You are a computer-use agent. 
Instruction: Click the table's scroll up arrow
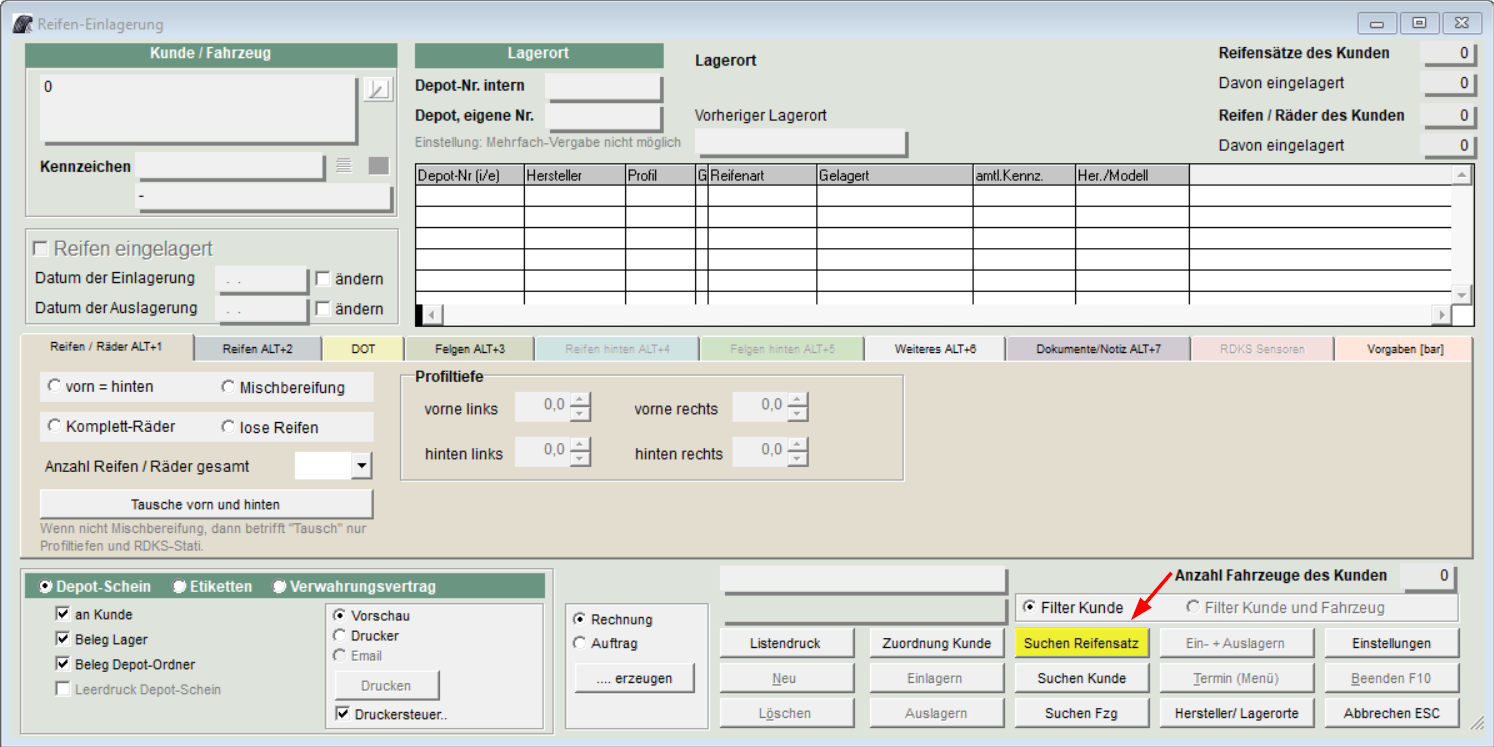(1462, 176)
